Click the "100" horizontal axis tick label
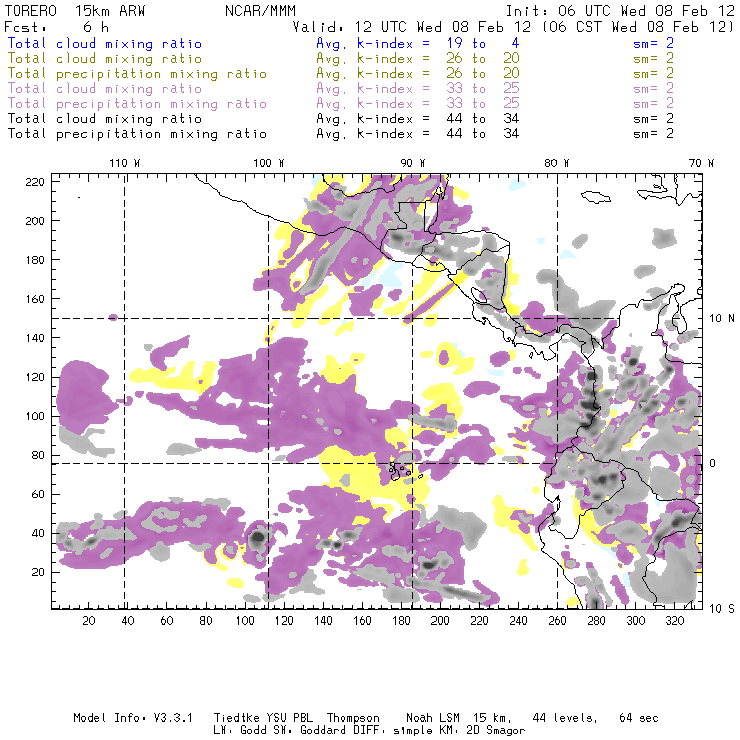Screen dimensions: 740x740 click(x=245, y=621)
